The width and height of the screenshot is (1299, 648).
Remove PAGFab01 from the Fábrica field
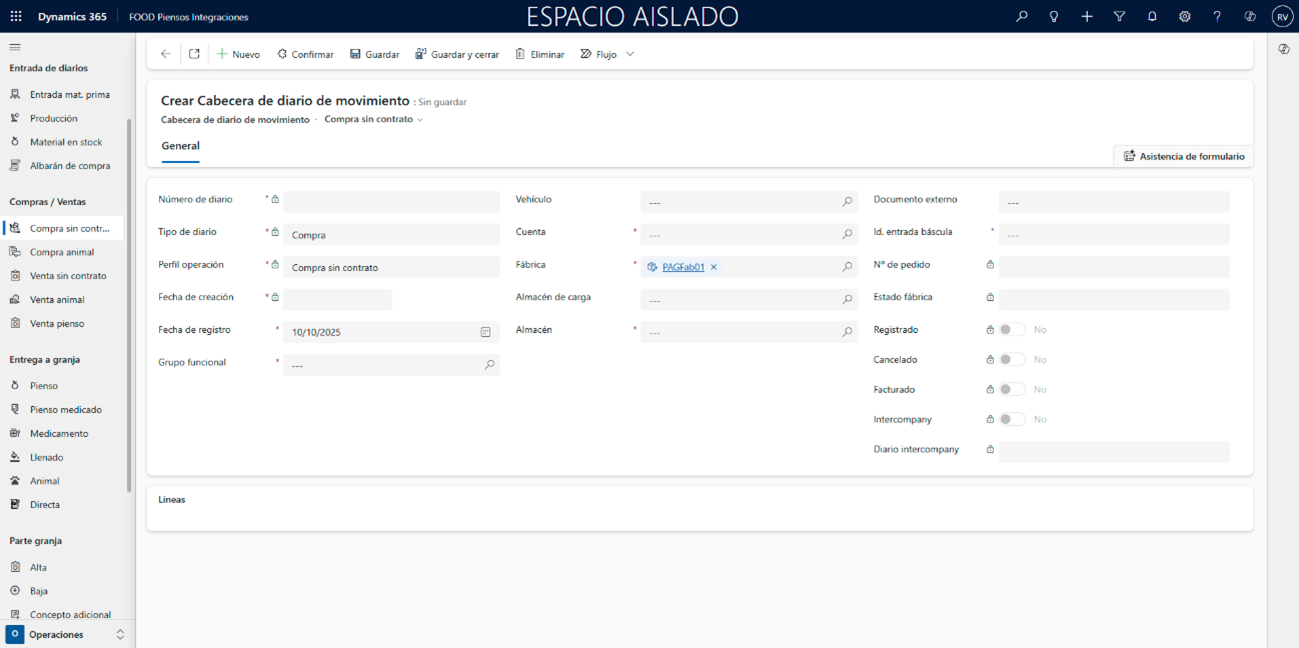(x=713, y=267)
